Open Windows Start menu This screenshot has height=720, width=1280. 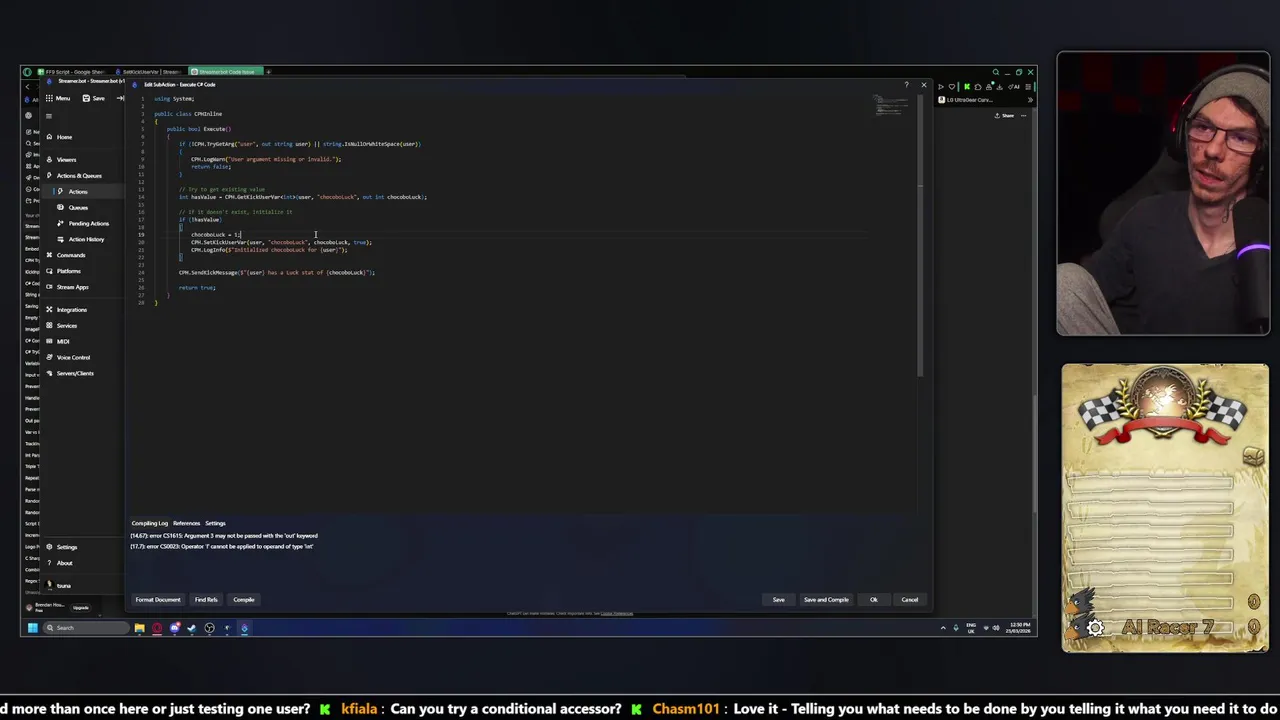pos(33,628)
